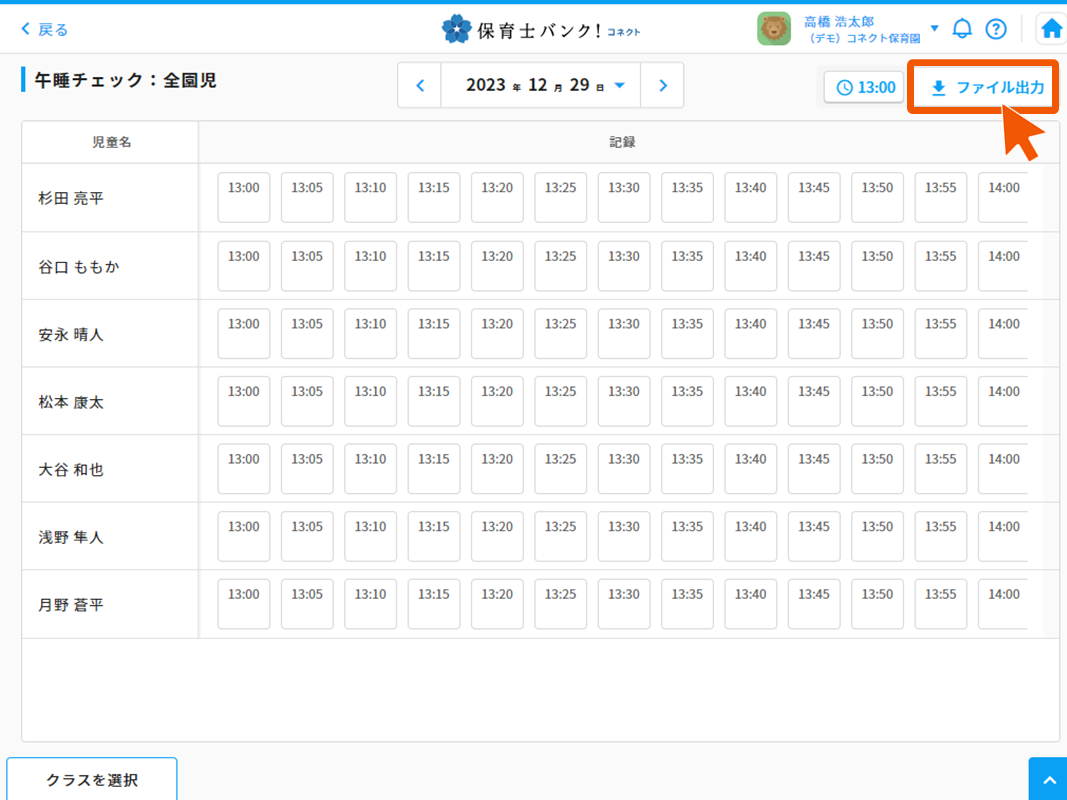This screenshot has height=800, width=1067.
Task: Toggle 13:00 box for 杉田 亮平
Action: coord(244,197)
